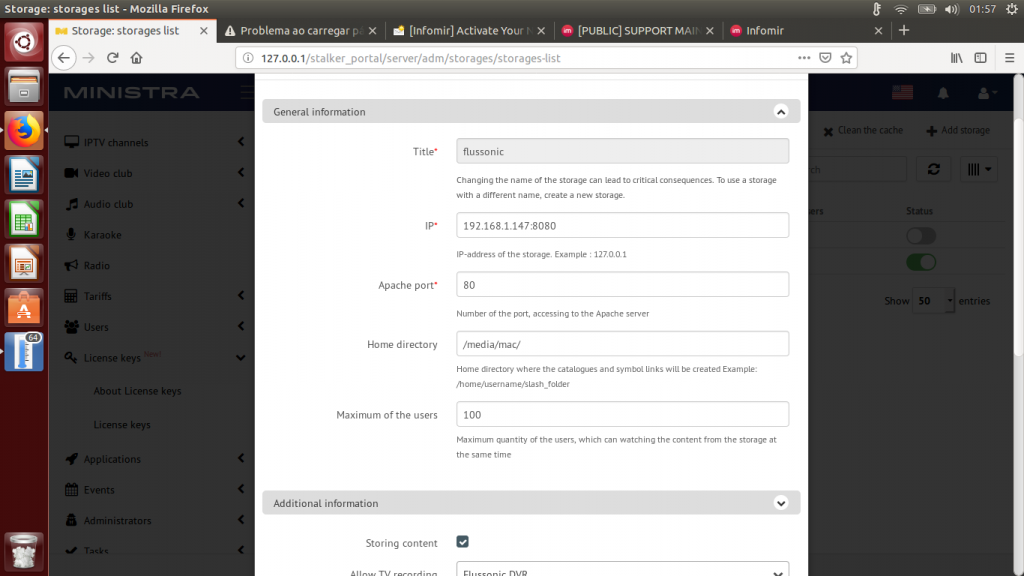Click the Clean the cache button
Screen dimensions: 1024x576
click(863, 131)
